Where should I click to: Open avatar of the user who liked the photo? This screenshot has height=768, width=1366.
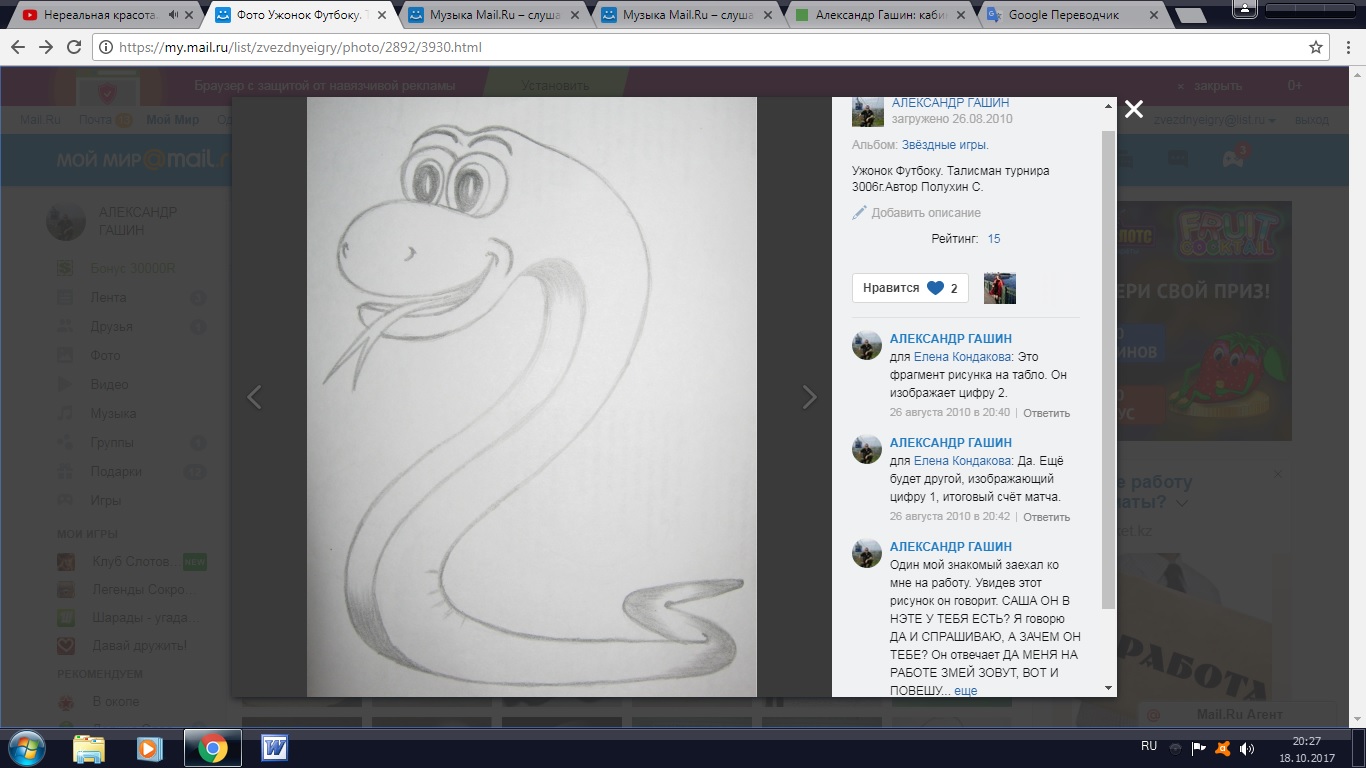click(1000, 288)
